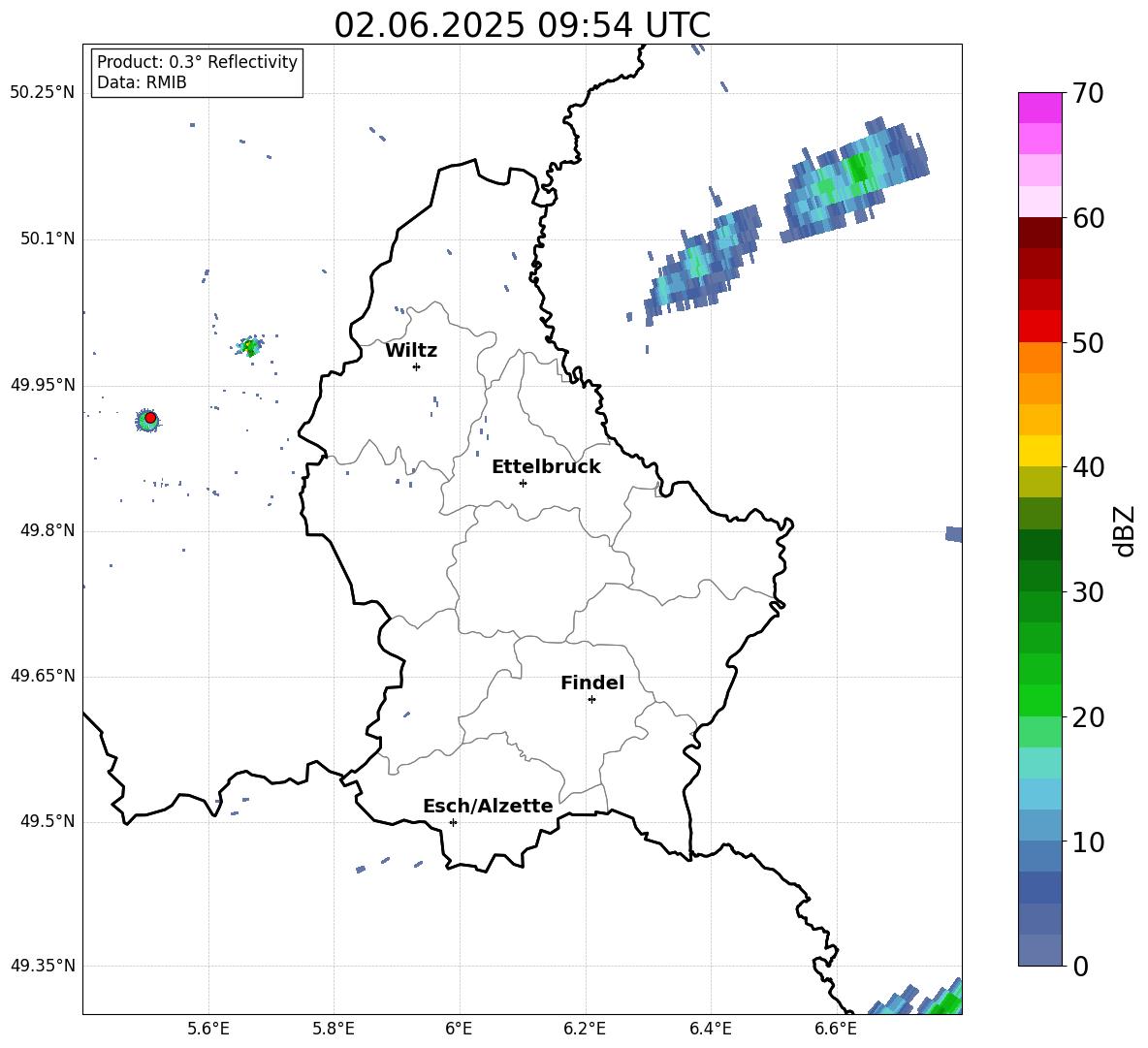Click the radar echo cell northeast near 6.6°E
Screen dimensions: 1148x1048
(x=854, y=179)
